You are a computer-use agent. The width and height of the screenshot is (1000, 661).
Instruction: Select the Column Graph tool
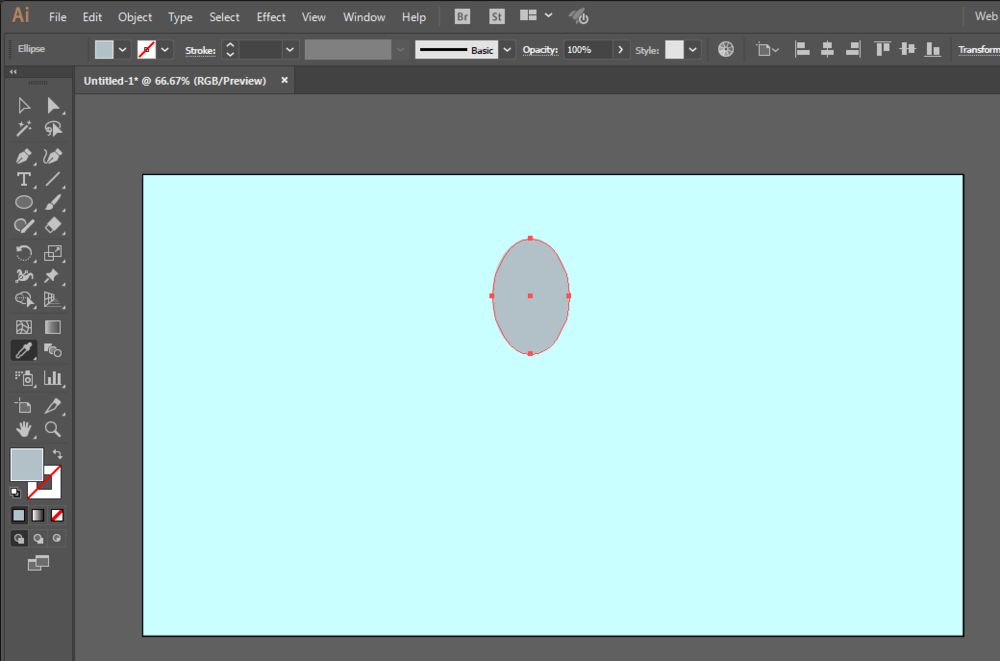[x=53, y=378]
